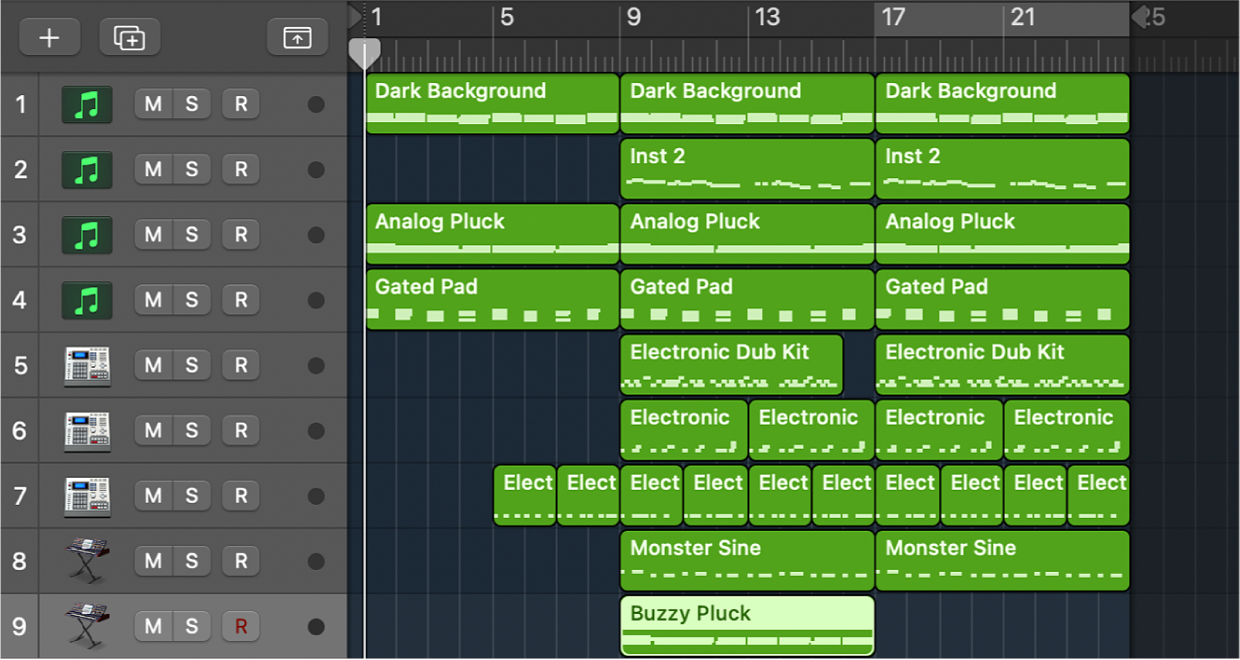Mute track 8 with its M button

click(x=153, y=560)
